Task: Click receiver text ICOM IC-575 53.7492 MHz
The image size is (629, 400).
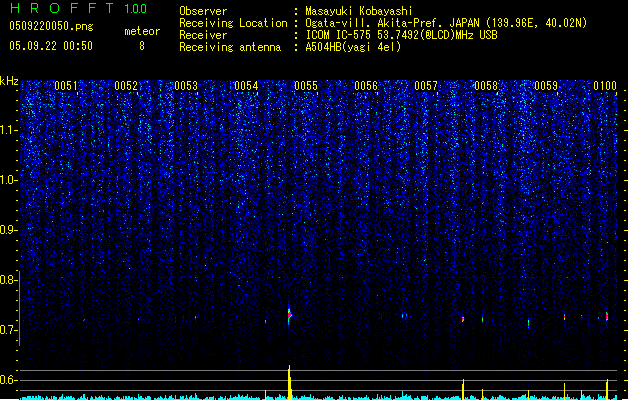Action: click(x=402, y=35)
